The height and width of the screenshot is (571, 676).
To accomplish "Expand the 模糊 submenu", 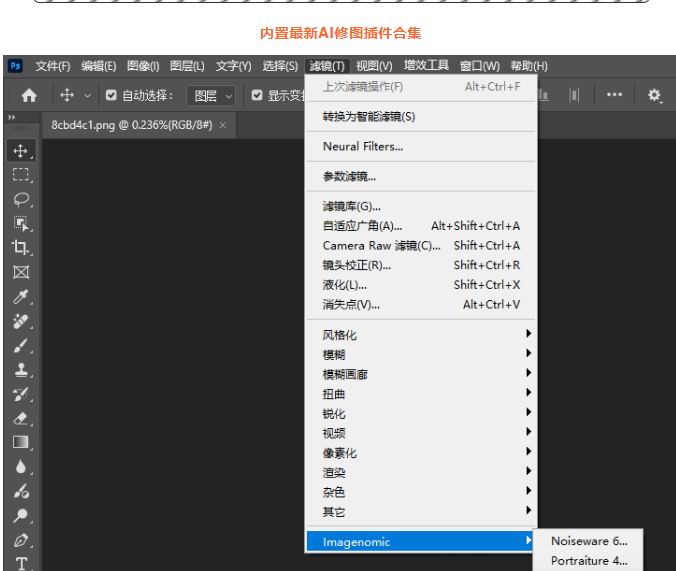I will pos(421,355).
